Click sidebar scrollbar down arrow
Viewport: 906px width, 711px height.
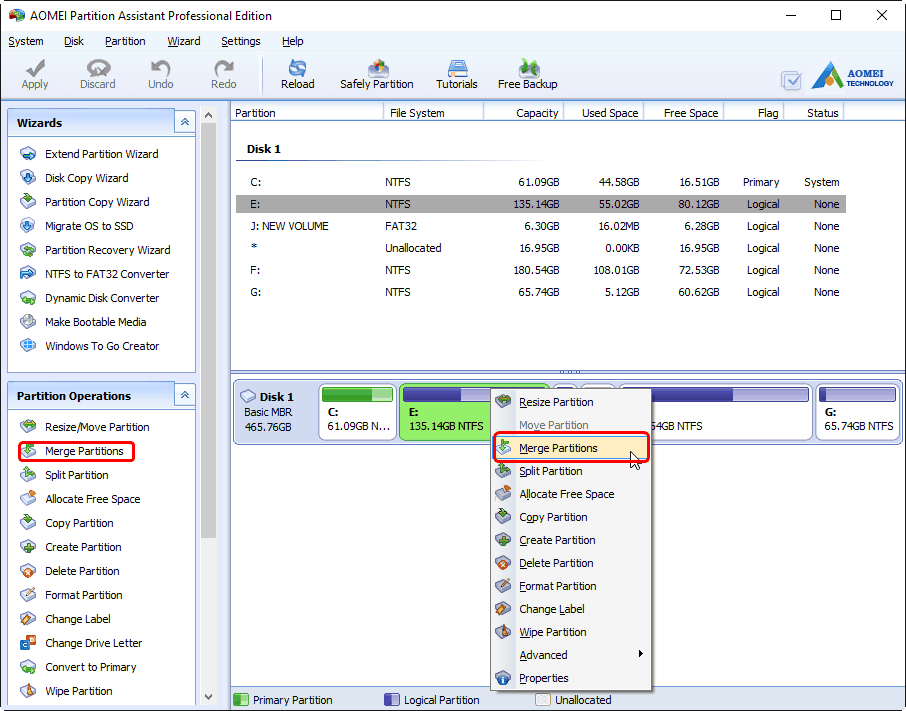209,697
